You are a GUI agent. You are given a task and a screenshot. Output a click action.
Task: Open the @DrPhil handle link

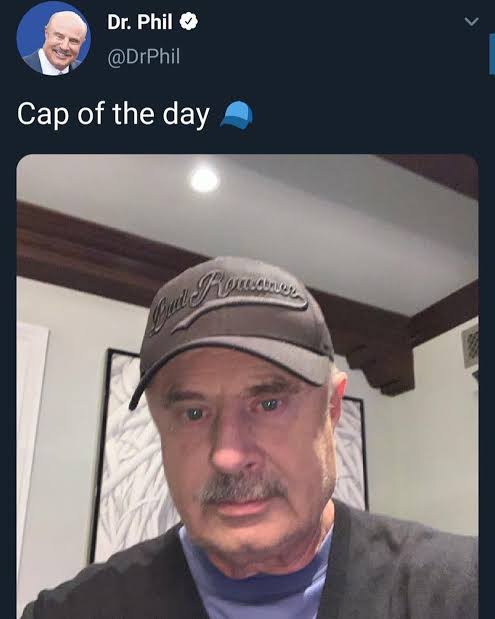(x=144, y=56)
